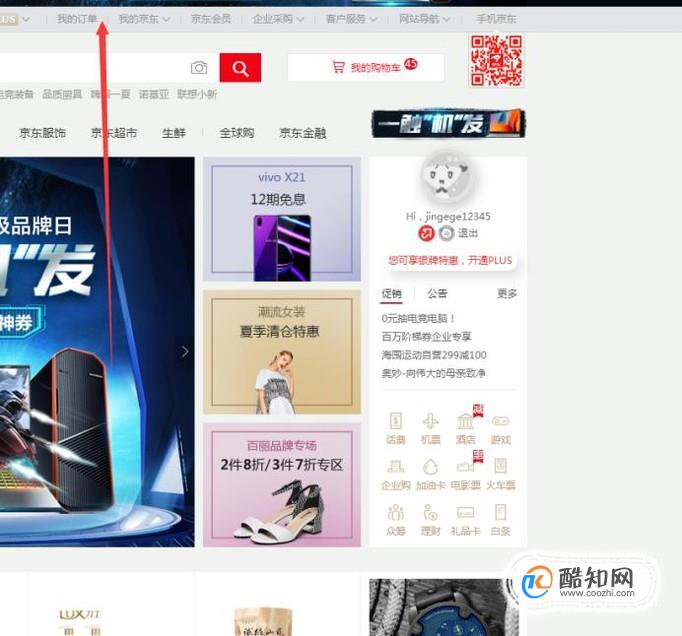Click the JD dog user avatar

[x=447, y=177]
